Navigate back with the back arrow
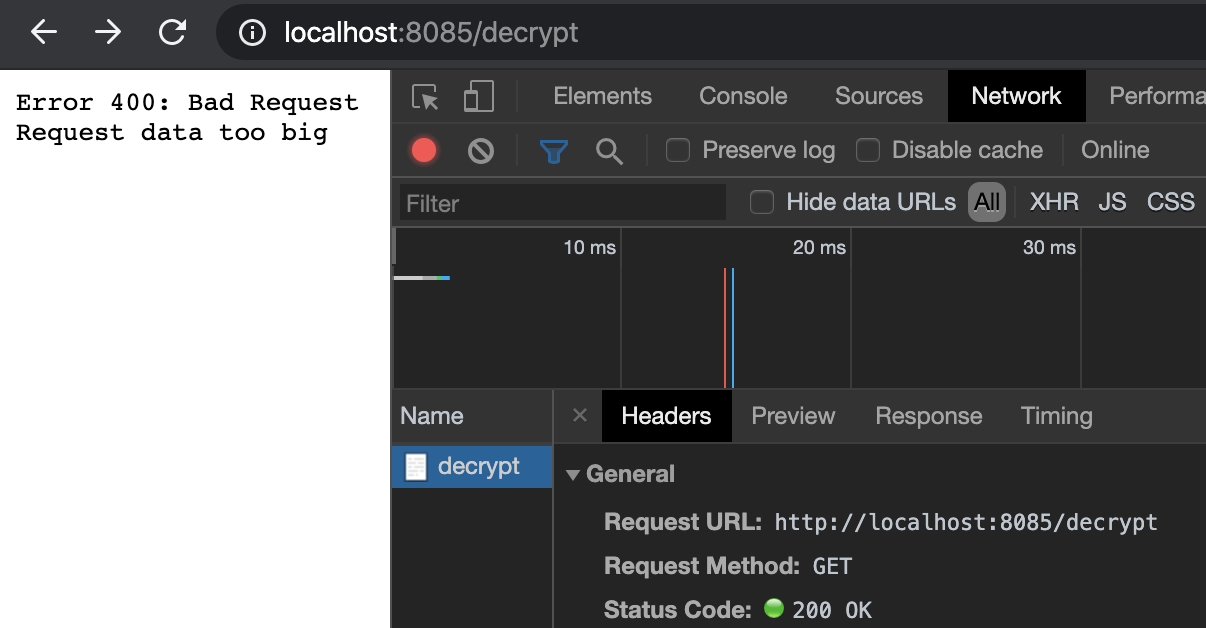This screenshot has width=1206, height=628. point(42,31)
